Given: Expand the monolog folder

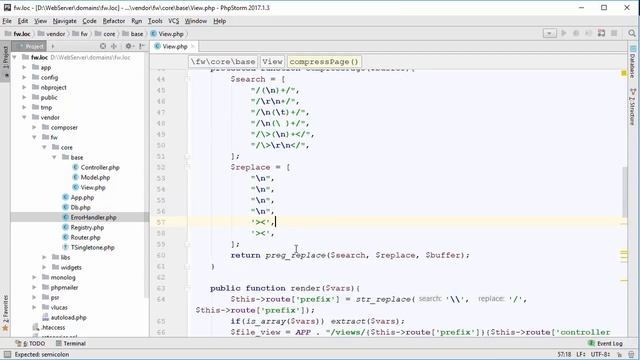Looking at the screenshot, I should 34,277.
